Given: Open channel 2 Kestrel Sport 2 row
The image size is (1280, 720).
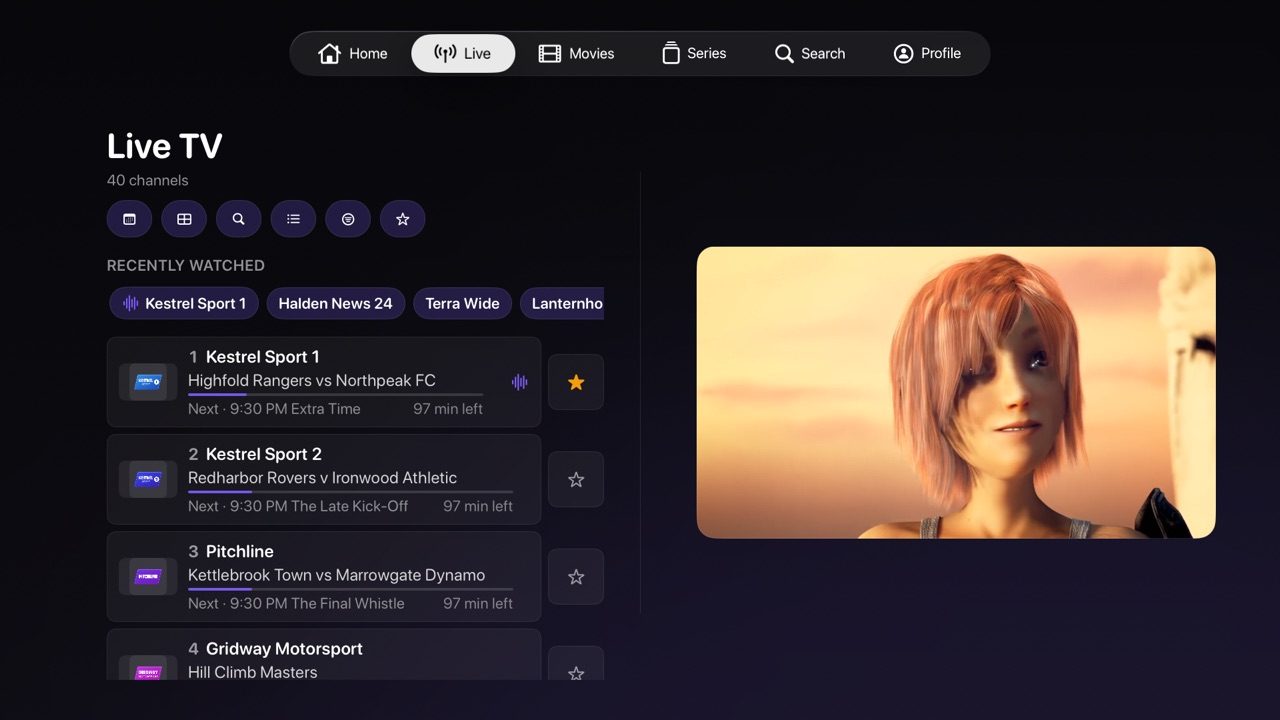Looking at the screenshot, I should click(324, 480).
